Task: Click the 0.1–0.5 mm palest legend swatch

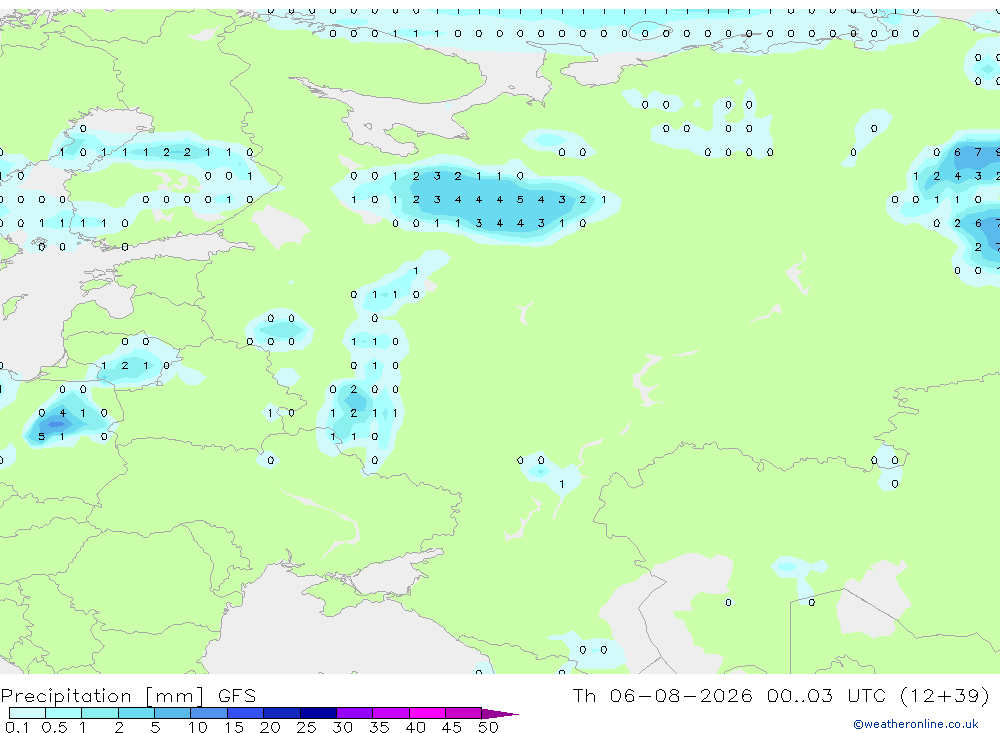Action: pos(27,713)
